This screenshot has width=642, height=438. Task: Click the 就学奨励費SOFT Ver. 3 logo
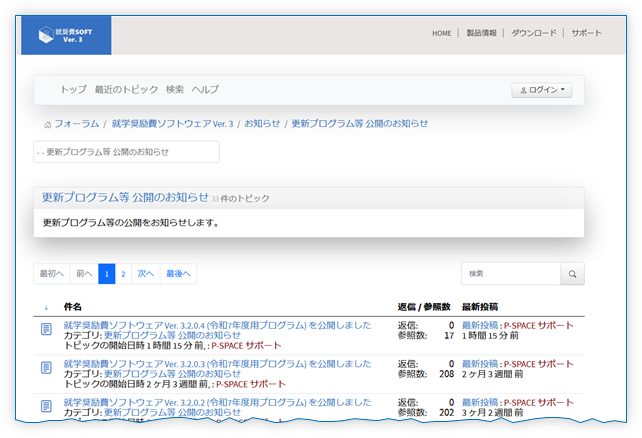[x=66, y=35]
